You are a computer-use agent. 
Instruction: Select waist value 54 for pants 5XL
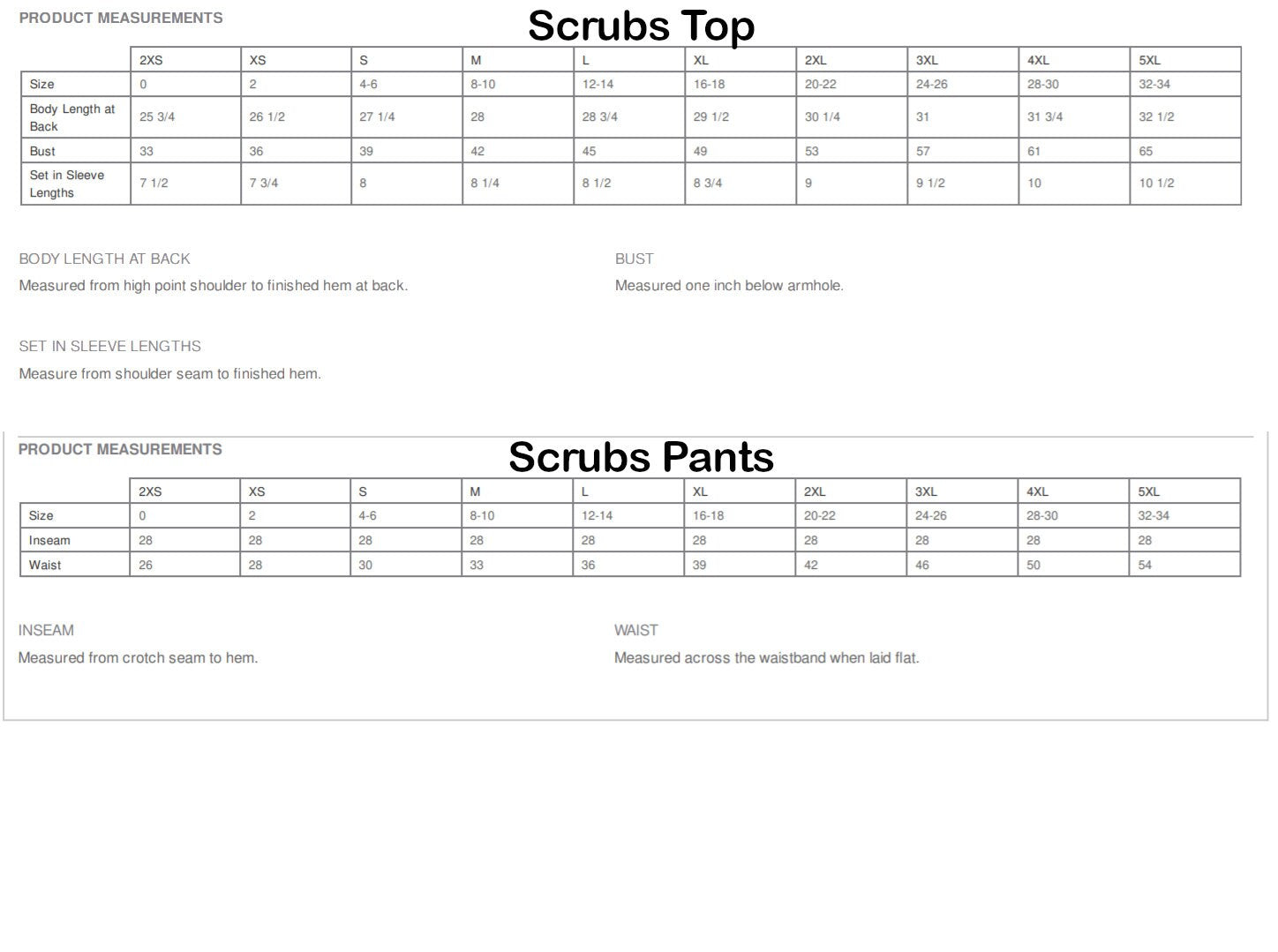[1145, 565]
